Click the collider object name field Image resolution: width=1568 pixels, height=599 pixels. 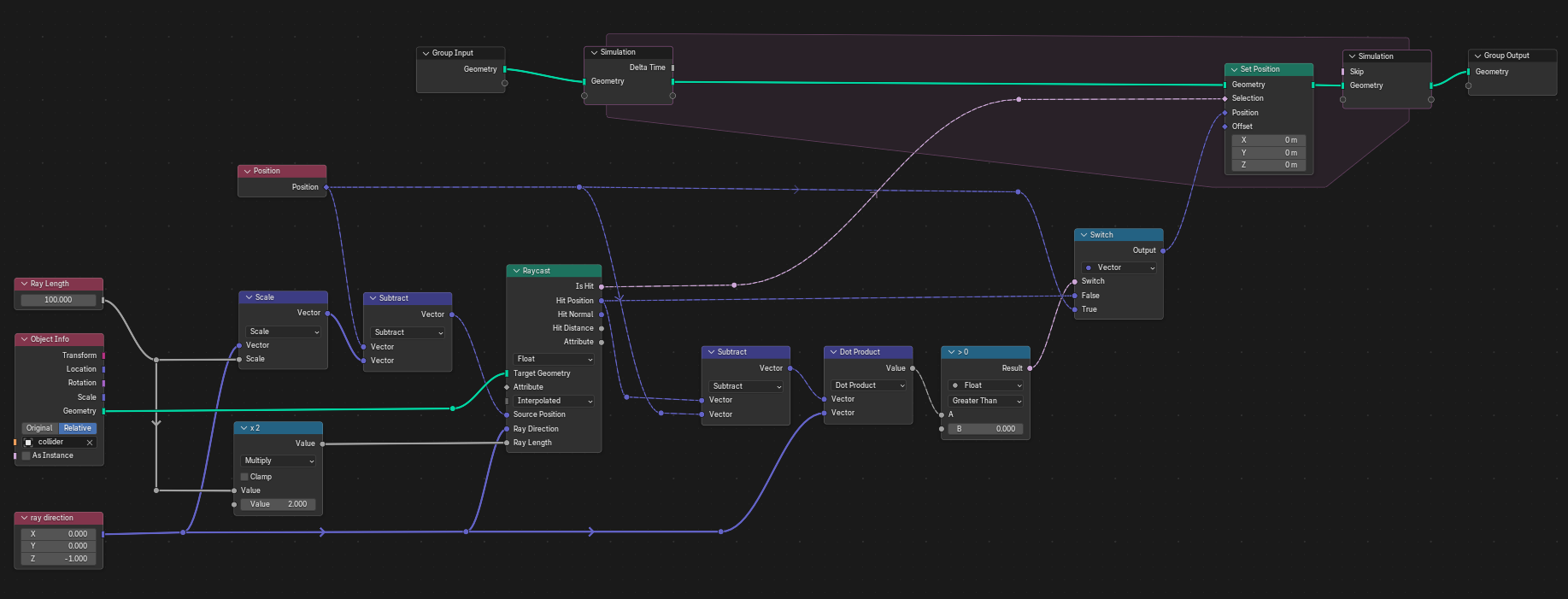(x=59, y=443)
